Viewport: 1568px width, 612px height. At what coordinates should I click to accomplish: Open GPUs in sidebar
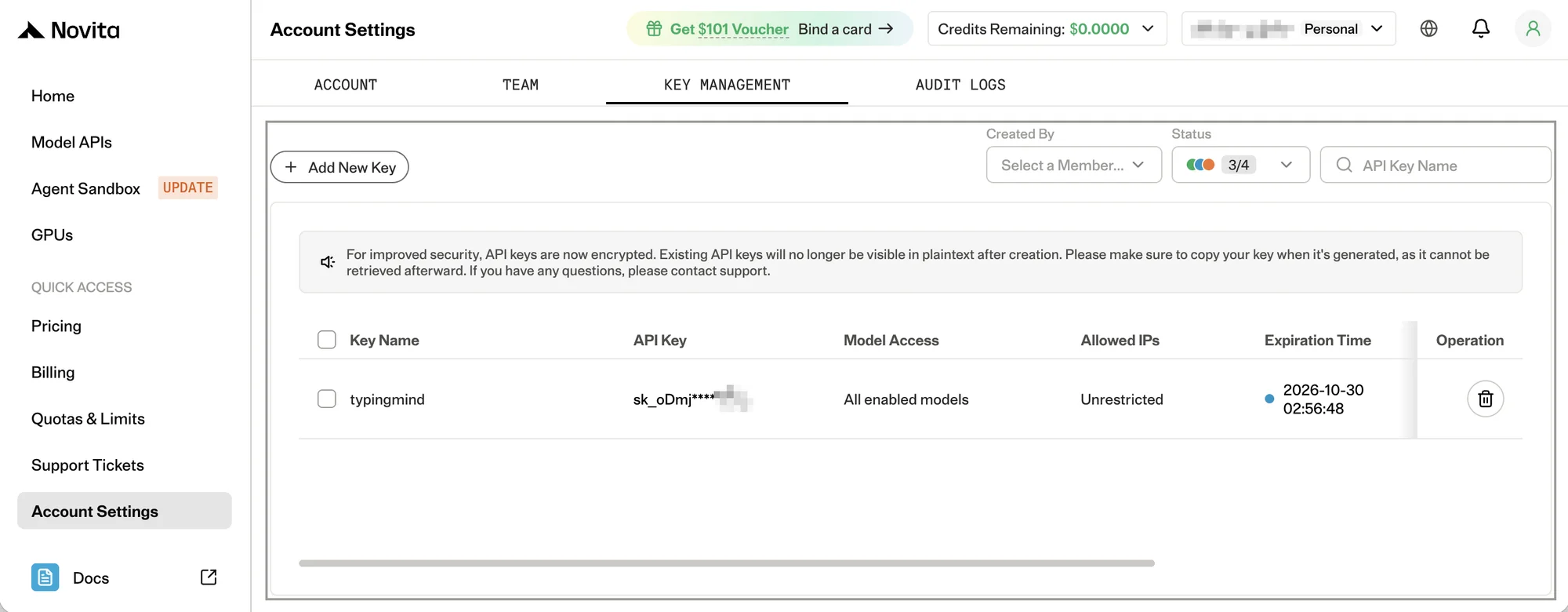click(52, 235)
